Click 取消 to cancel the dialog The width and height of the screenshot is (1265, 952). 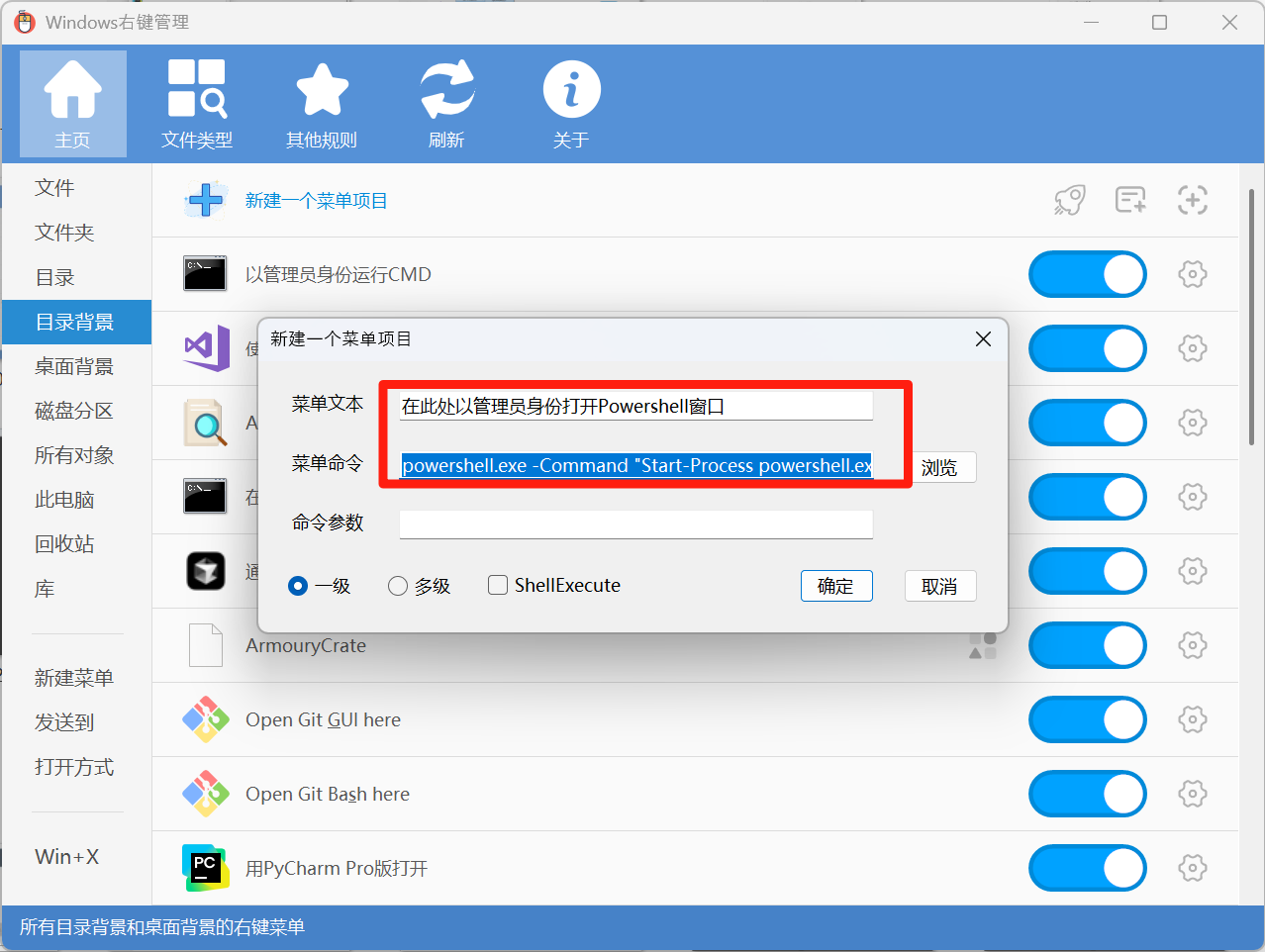(x=940, y=586)
